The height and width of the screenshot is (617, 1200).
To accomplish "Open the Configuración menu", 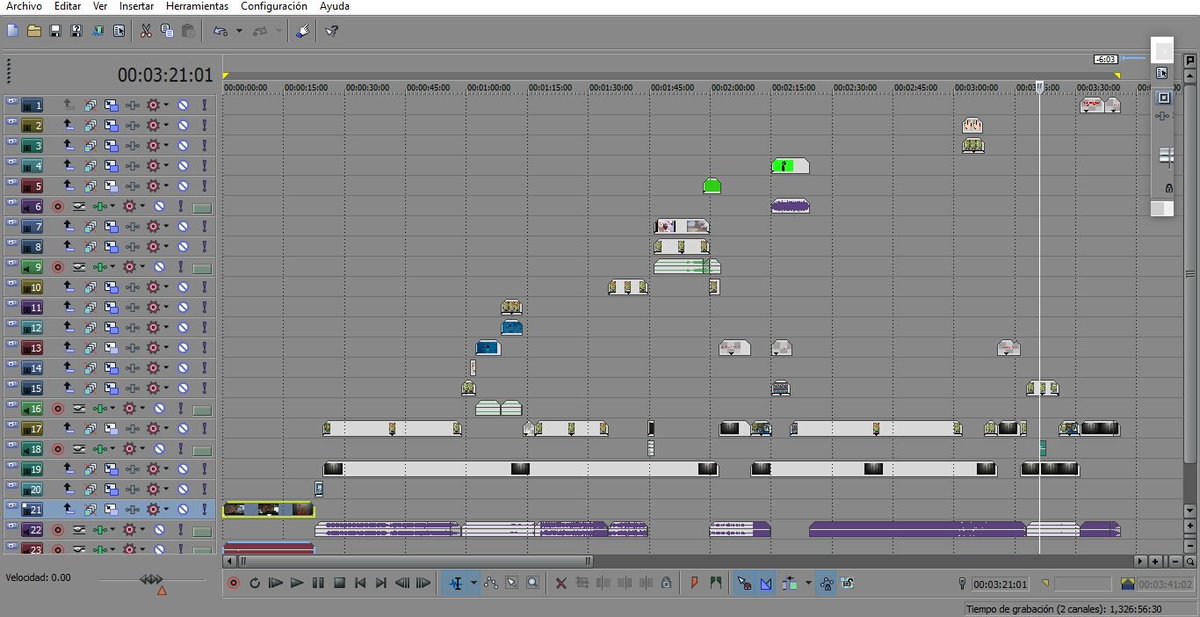I will [273, 6].
